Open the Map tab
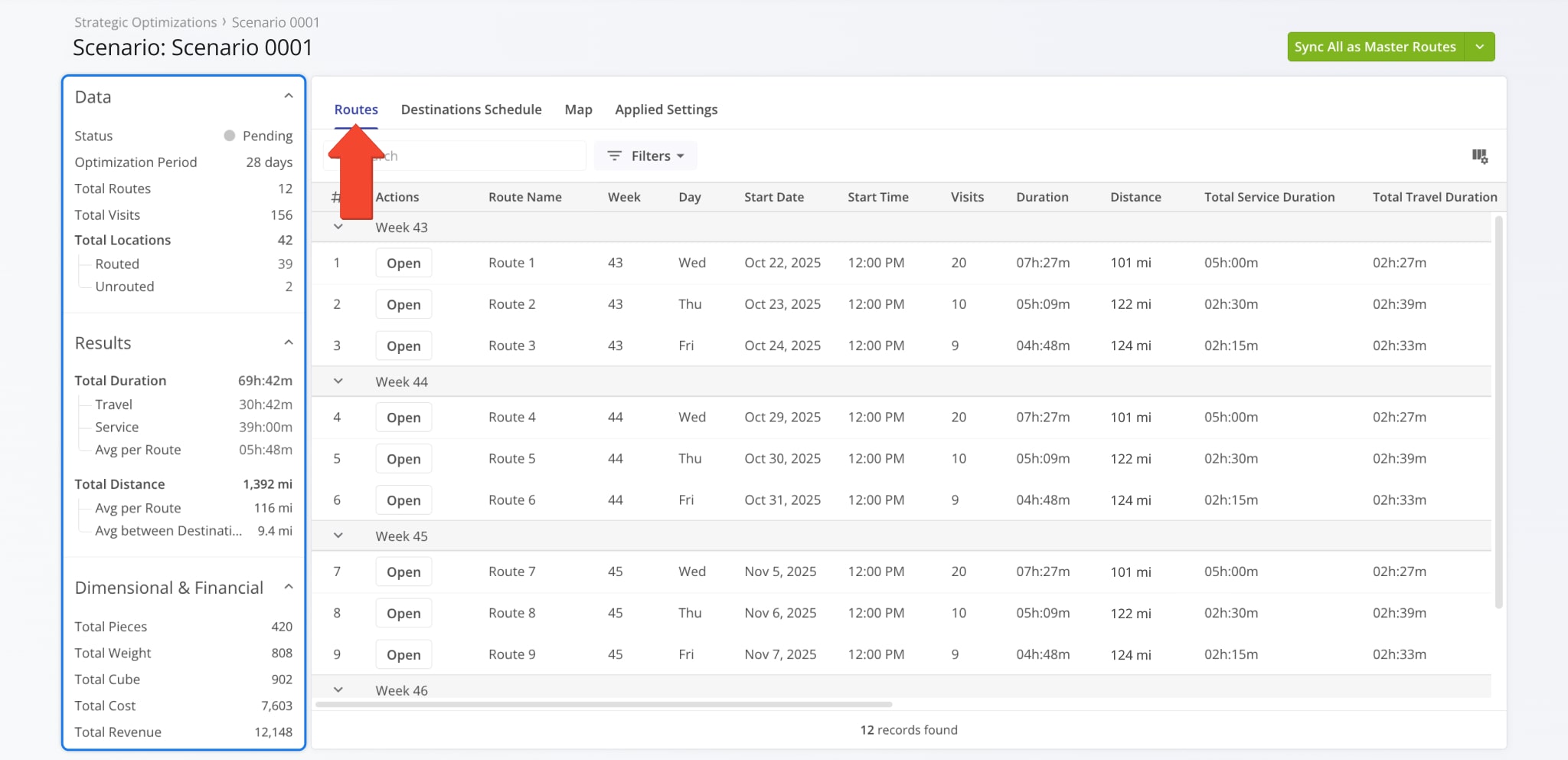 pos(578,110)
